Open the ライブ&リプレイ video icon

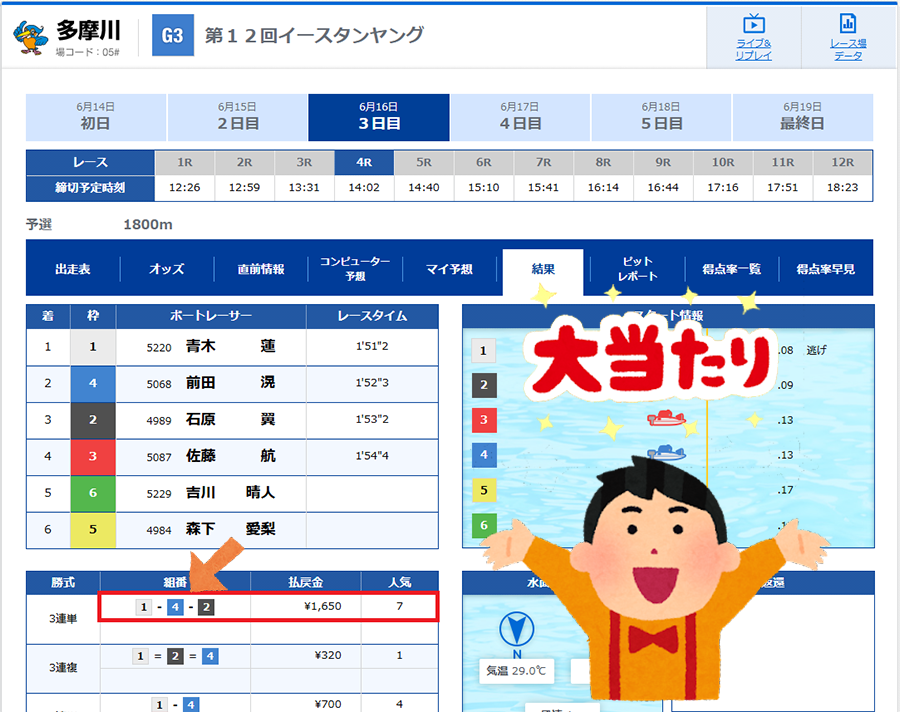pyautogui.click(x=754, y=24)
